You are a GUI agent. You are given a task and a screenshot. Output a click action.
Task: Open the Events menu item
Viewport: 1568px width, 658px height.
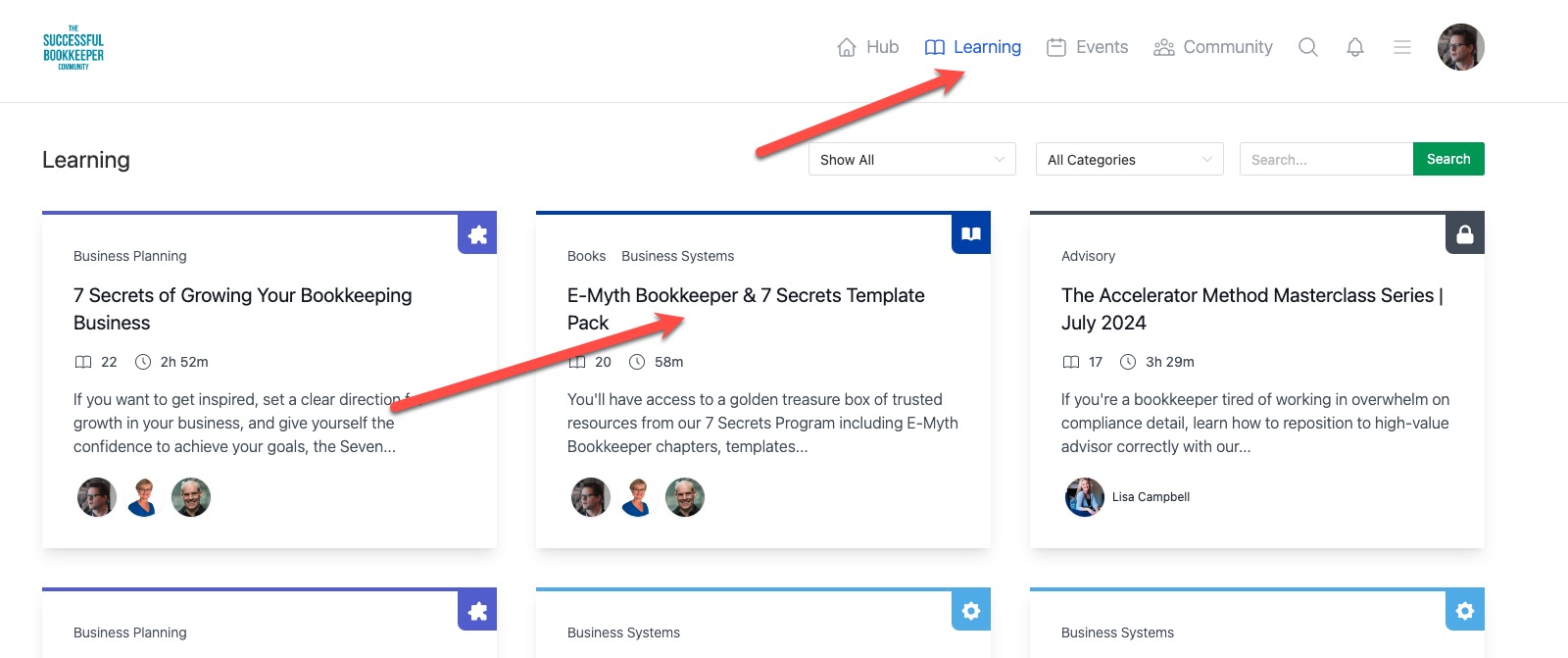(x=1087, y=47)
